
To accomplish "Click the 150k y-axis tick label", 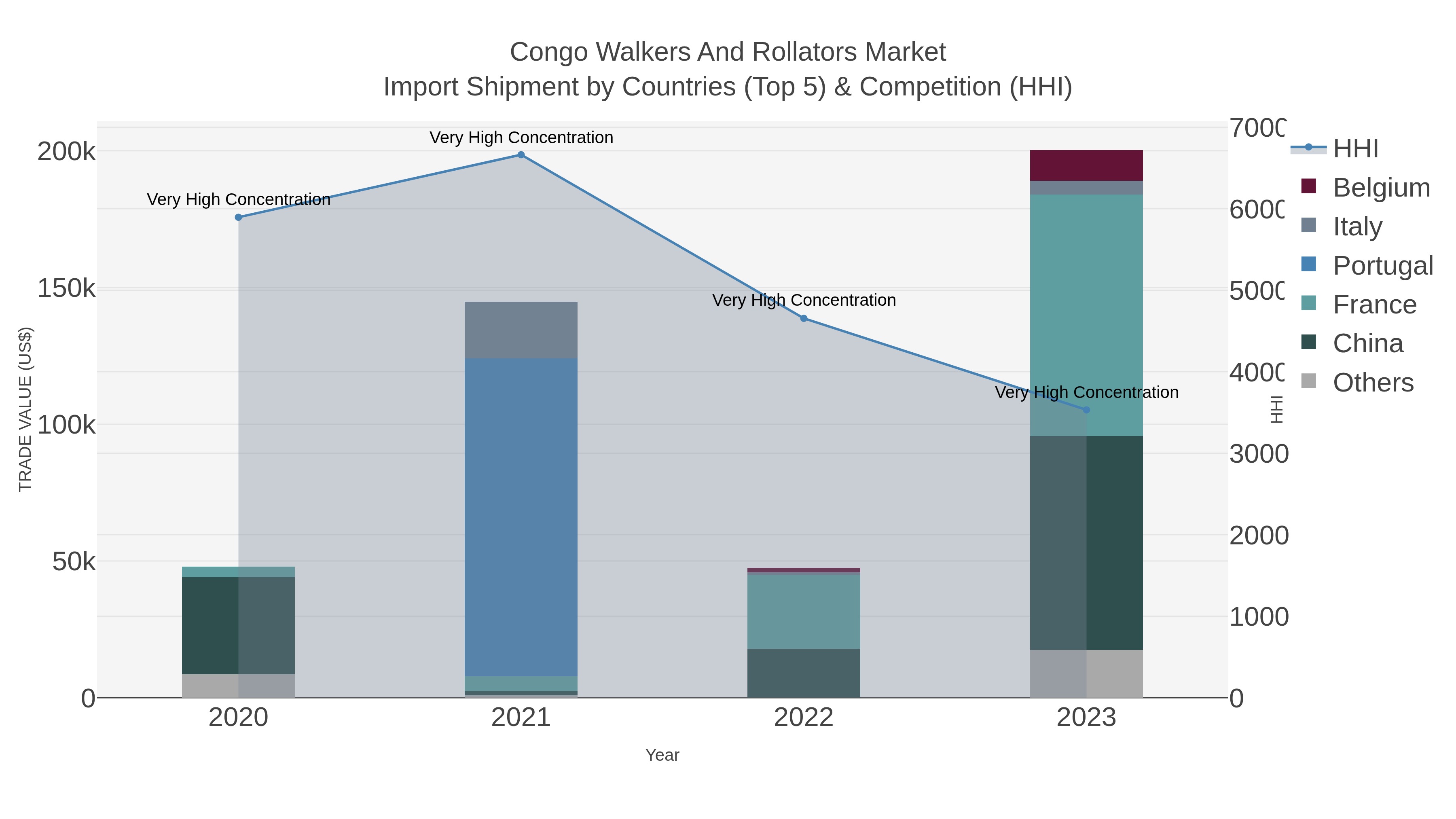I will point(66,288).
